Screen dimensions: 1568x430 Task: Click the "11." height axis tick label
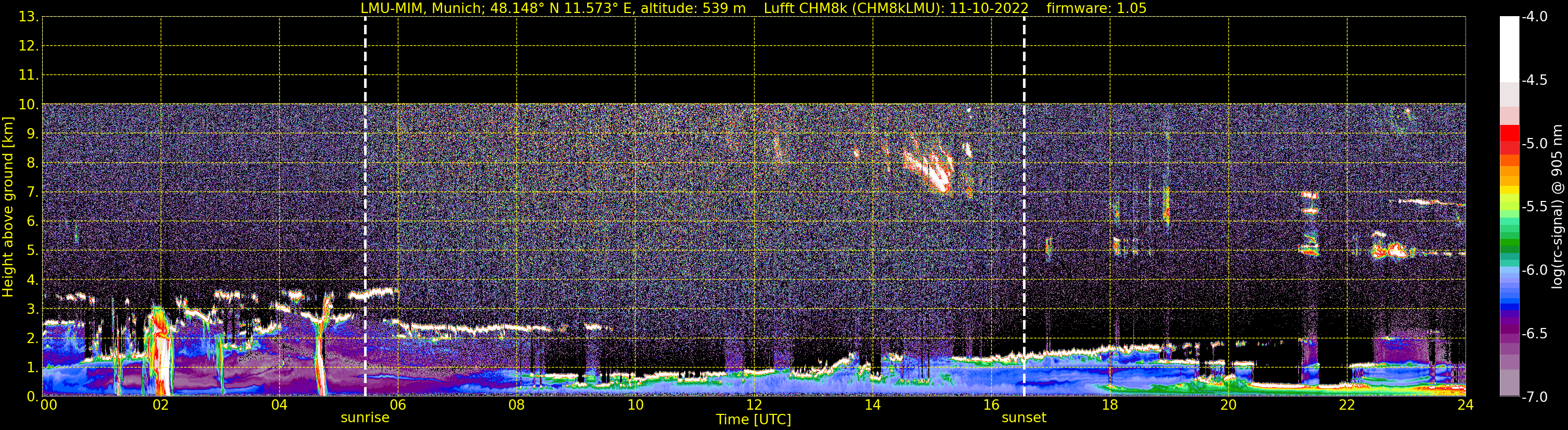(29, 75)
